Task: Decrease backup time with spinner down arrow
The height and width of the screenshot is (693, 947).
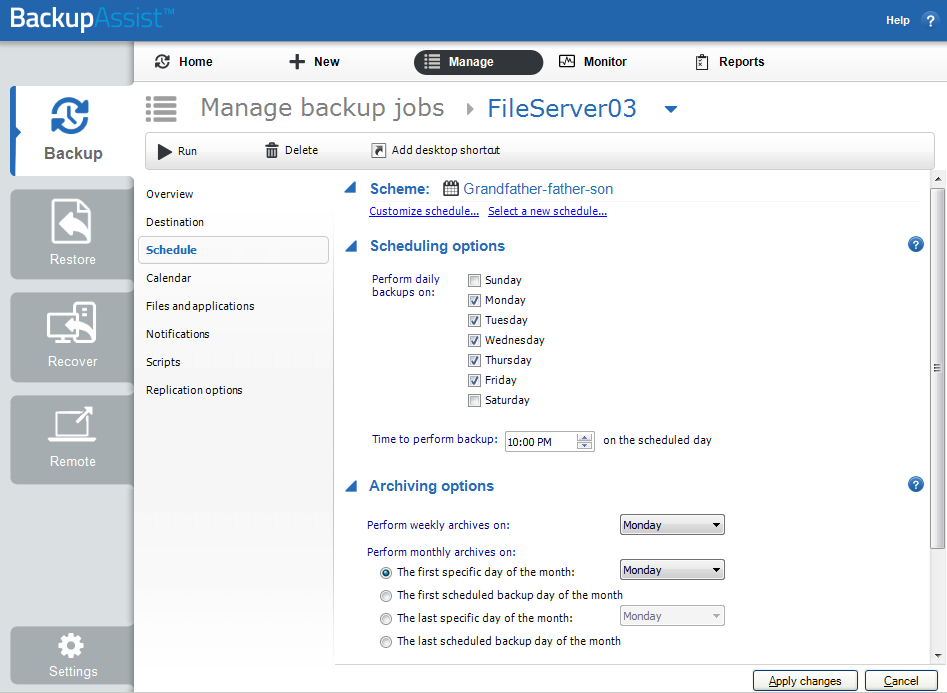Action: 584,445
